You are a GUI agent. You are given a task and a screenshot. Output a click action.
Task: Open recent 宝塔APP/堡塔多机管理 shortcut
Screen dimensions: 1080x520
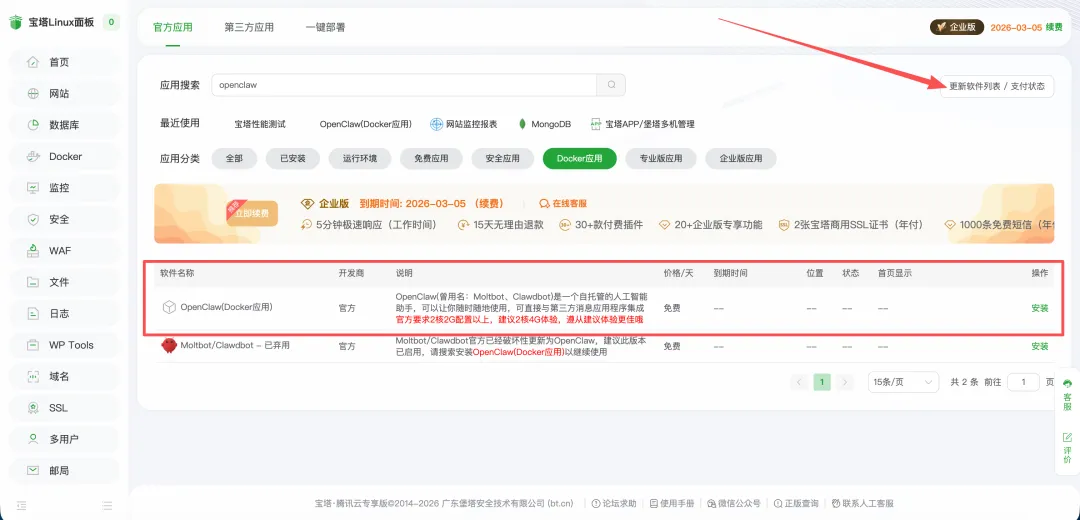pyautogui.click(x=642, y=125)
